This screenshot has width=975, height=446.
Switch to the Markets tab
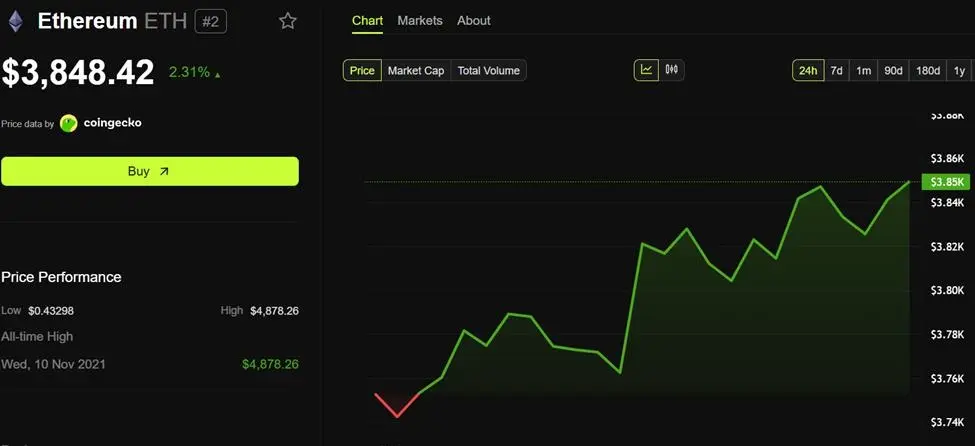[x=420, y=21]
